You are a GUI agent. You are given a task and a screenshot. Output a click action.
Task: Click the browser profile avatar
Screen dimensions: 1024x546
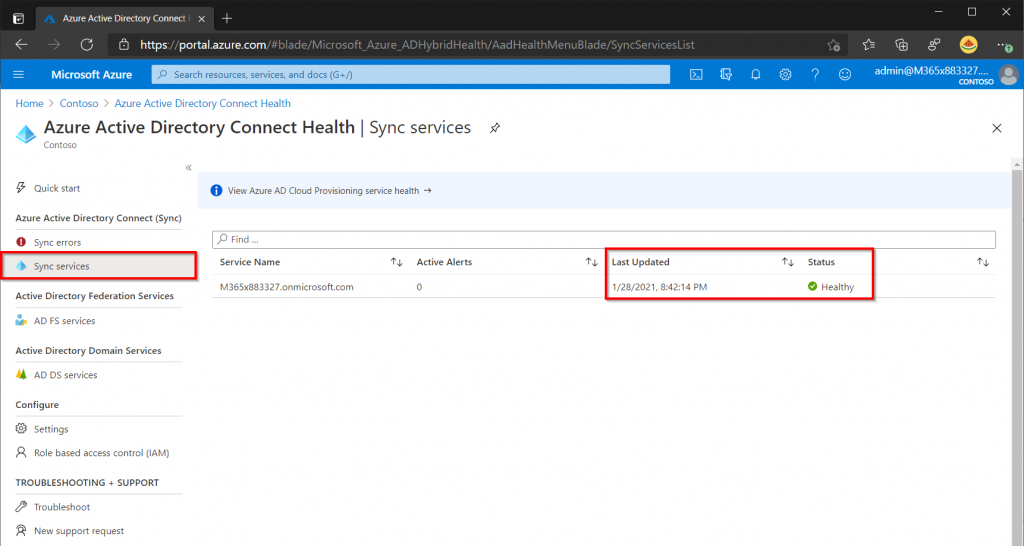coord(968,44)
